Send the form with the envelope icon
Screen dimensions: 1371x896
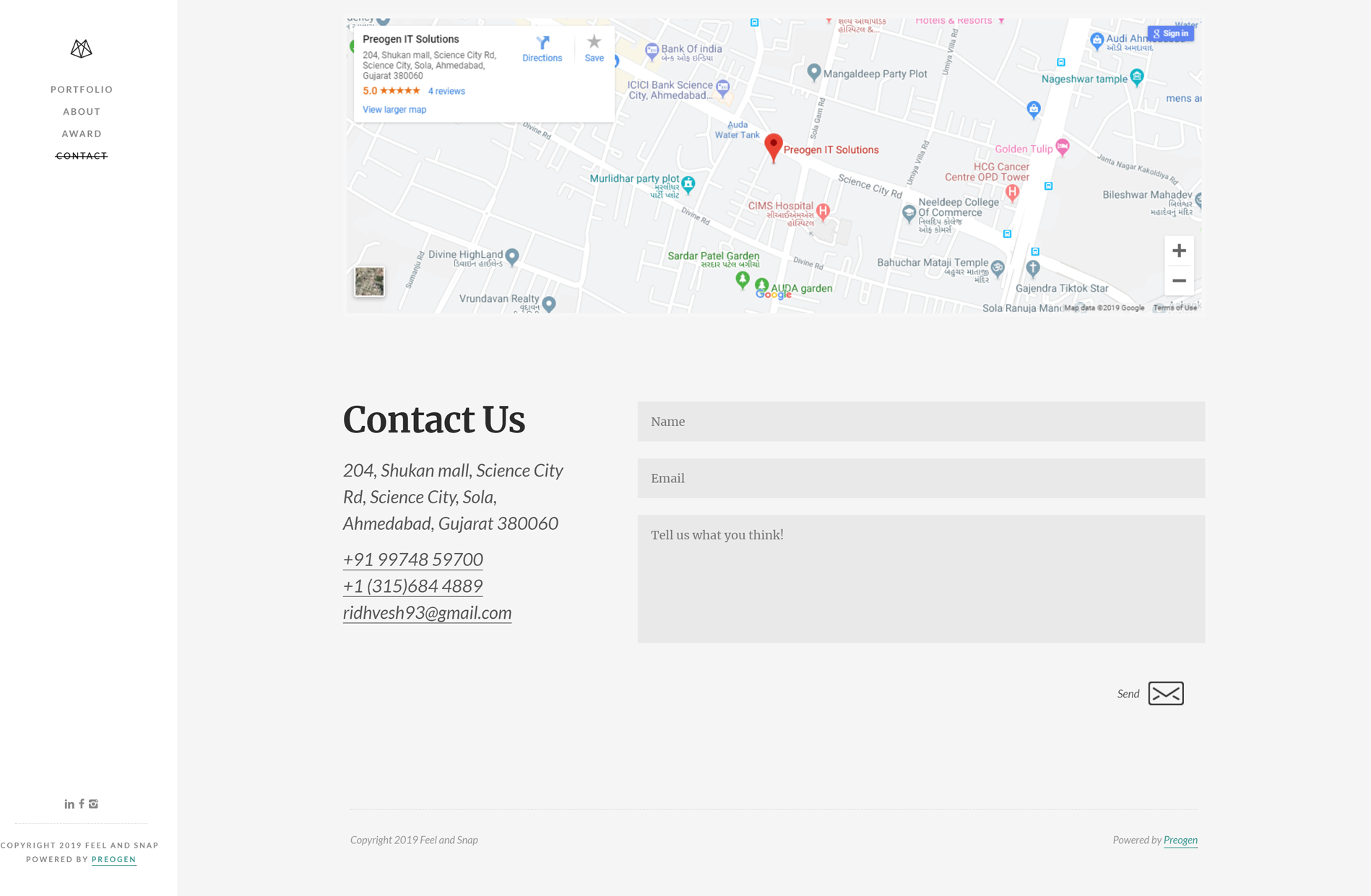(1166, 693)
